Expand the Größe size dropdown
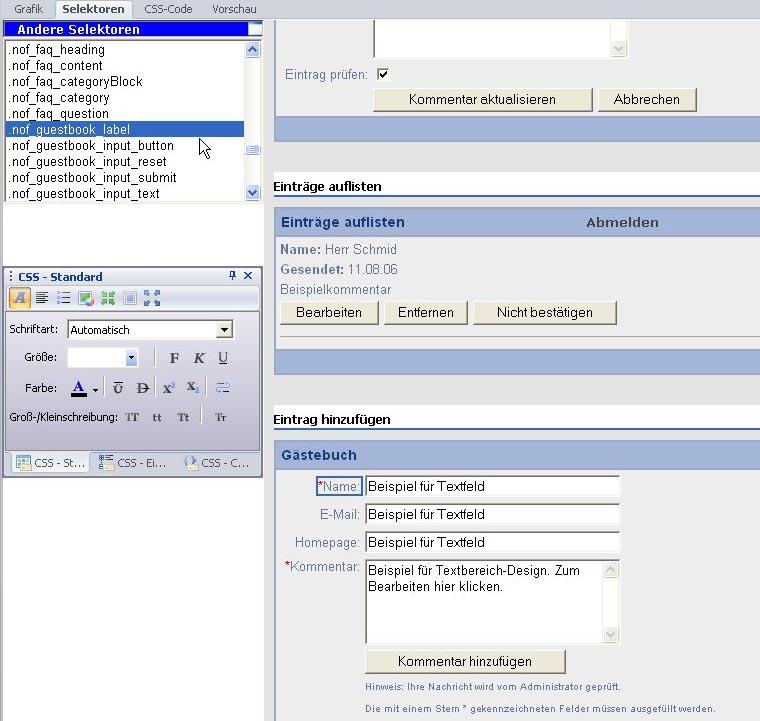The width and height of the screenshot is (760, 721). [131, 358]
